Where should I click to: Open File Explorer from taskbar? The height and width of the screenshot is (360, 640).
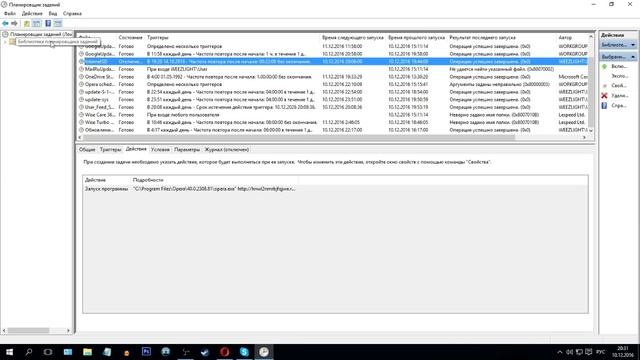click(x=87, y=352)
